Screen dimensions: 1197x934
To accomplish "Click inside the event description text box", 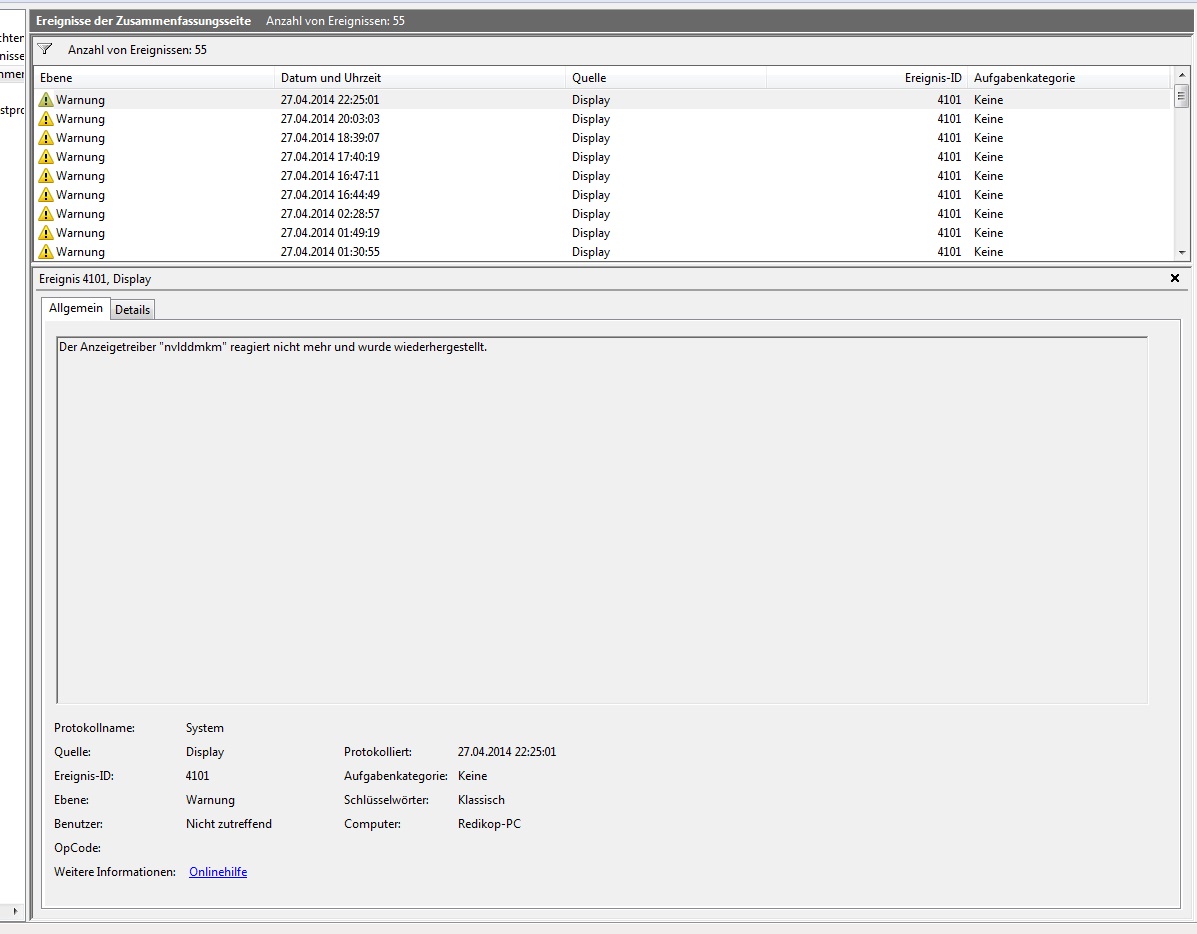I will point(602,519).
